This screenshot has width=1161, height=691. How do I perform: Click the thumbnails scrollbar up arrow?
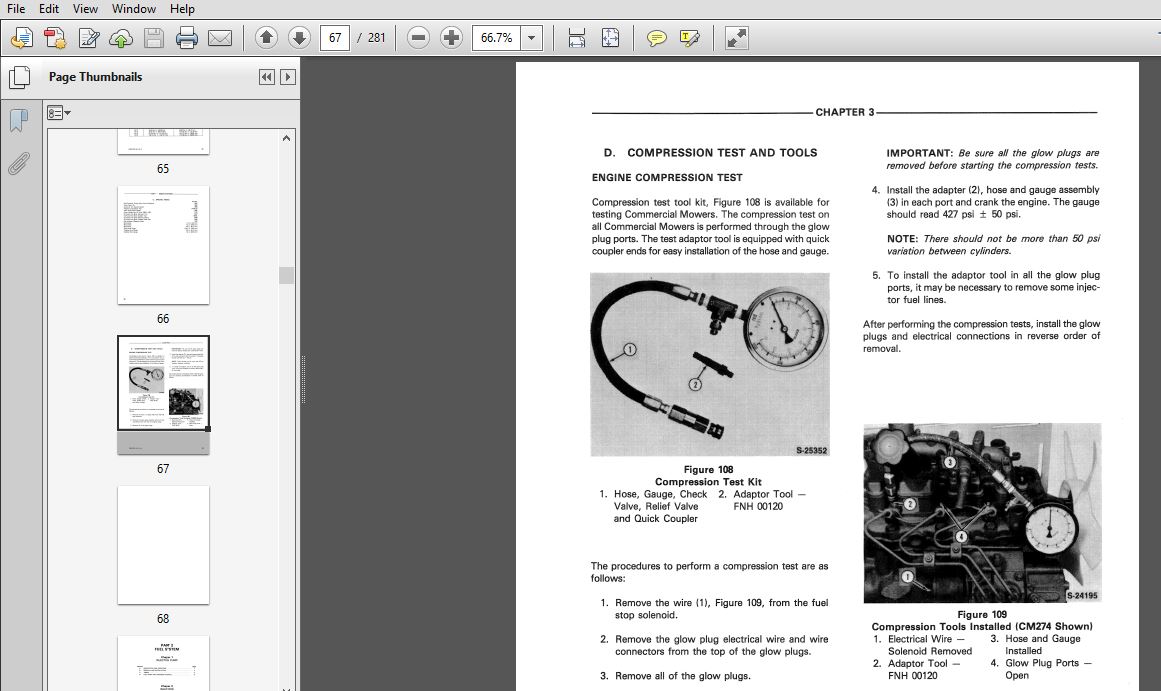(x=287, y=138)
